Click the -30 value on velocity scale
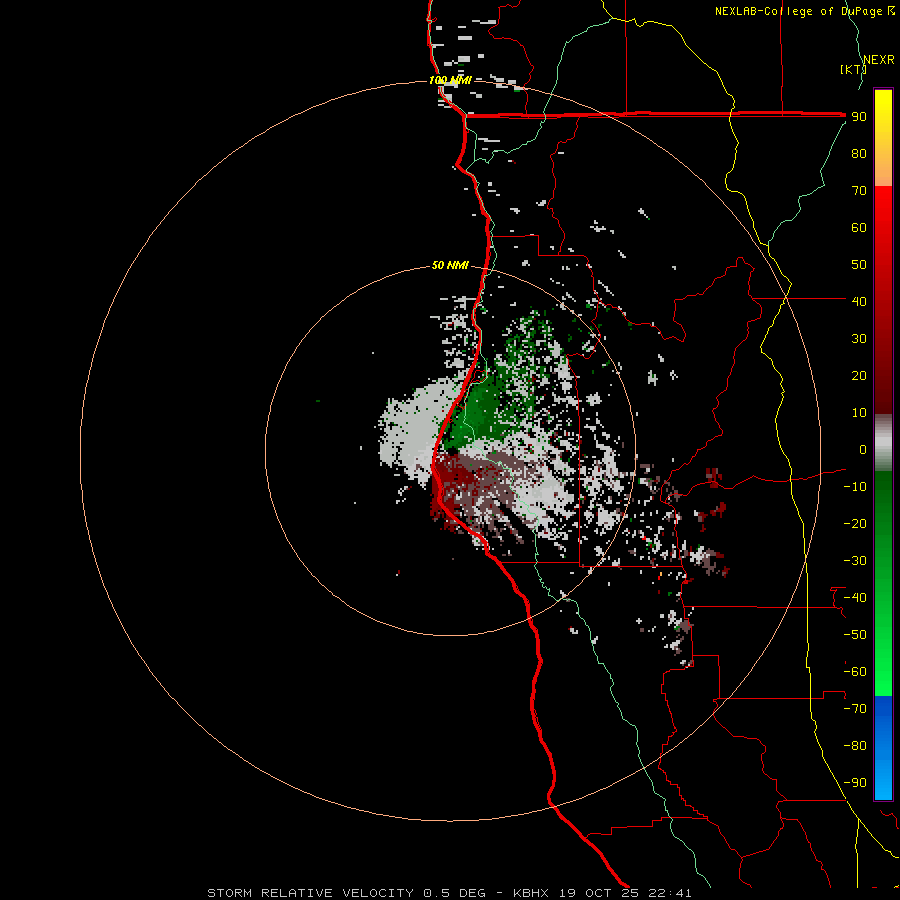This screenshot has width=900, height=900. (855, 561)
